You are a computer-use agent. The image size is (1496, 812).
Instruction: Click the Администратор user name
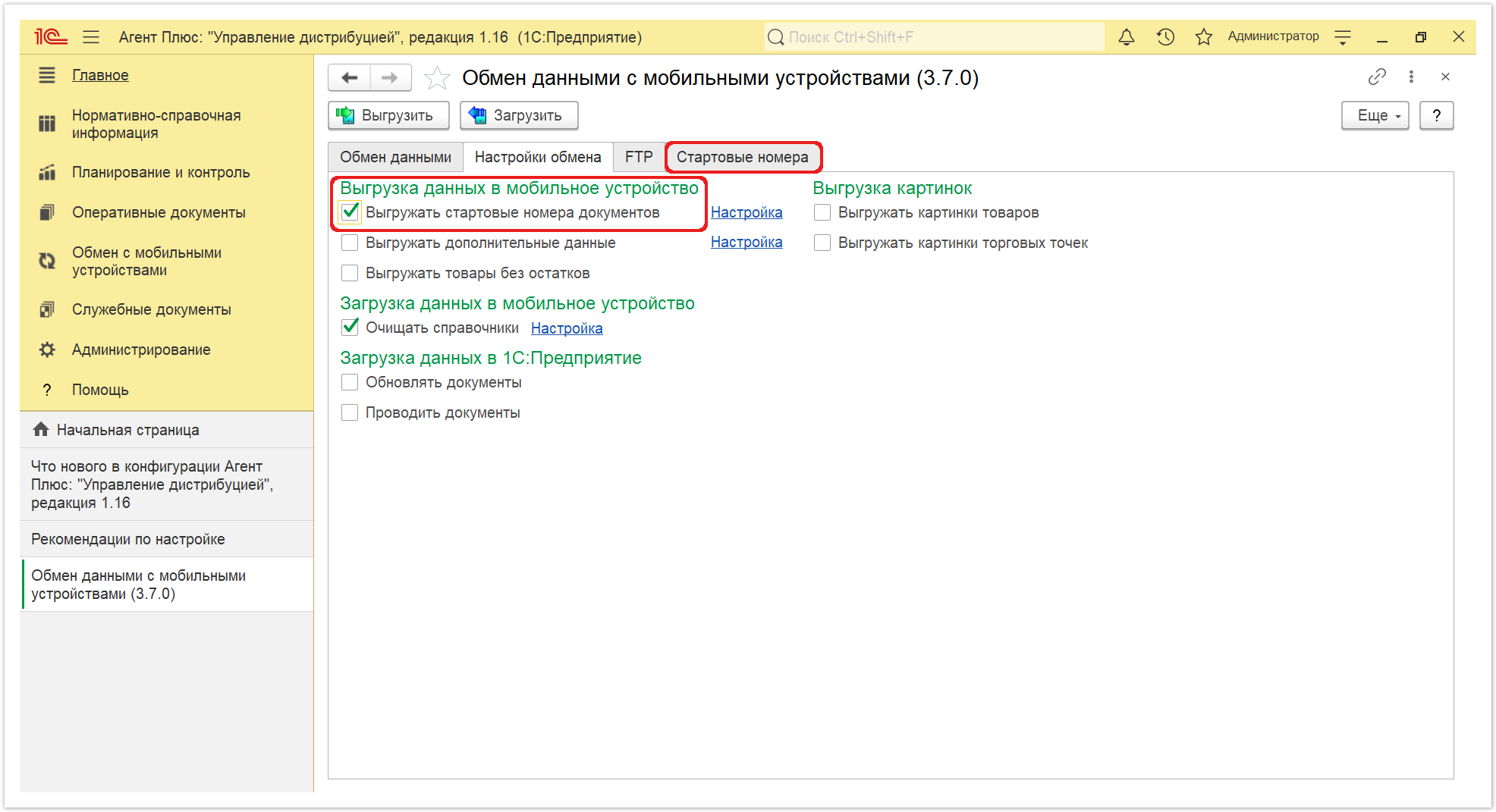pos(1273,36)
